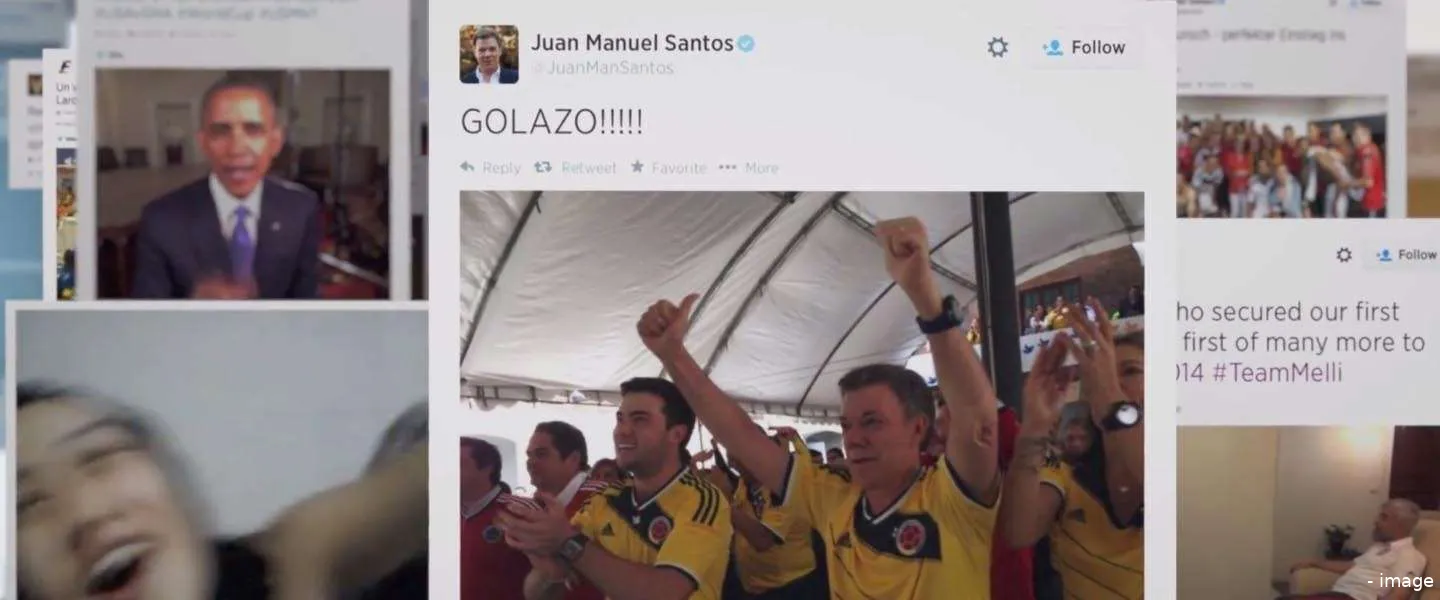Viewport: 1440px width, 600px height.
Task: Click the @JuanManSantos handle
Action: 602,68
